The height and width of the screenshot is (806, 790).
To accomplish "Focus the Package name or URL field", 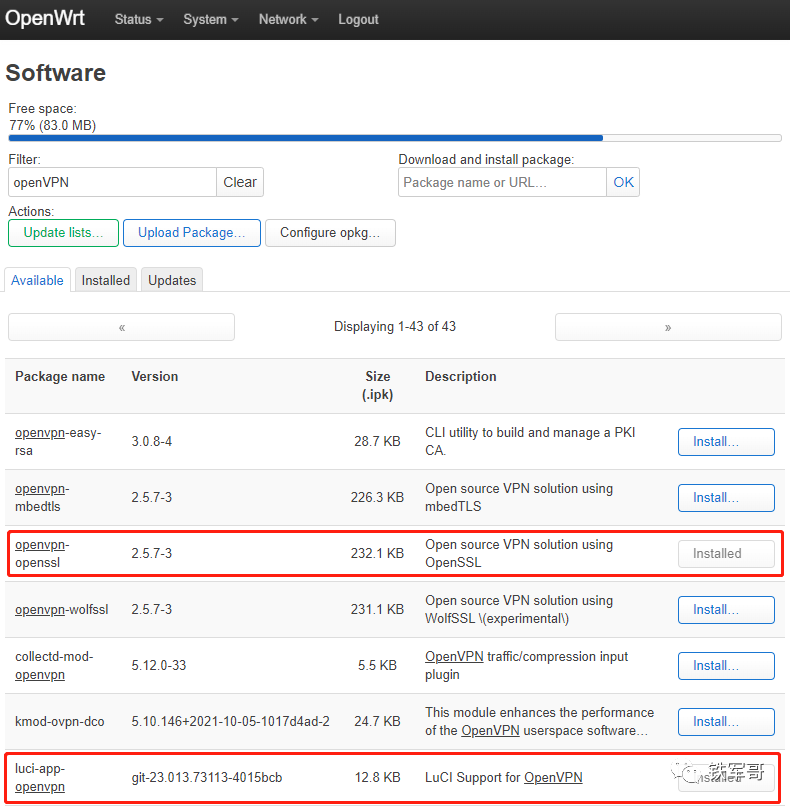I will click(502, 182).
